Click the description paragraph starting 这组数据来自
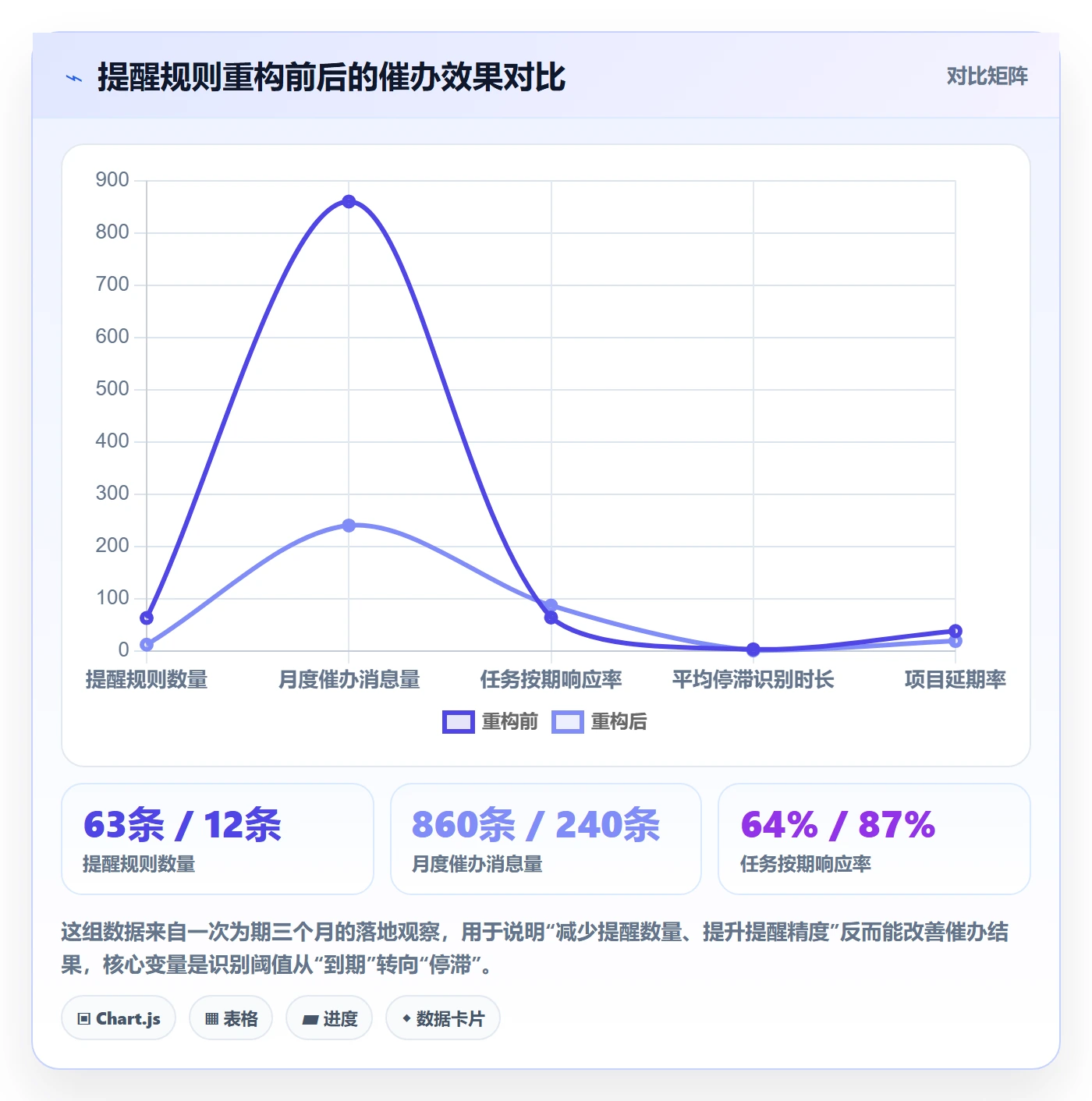The height and width of the screenshot is (1101, 1092). (x=535, y=948)
